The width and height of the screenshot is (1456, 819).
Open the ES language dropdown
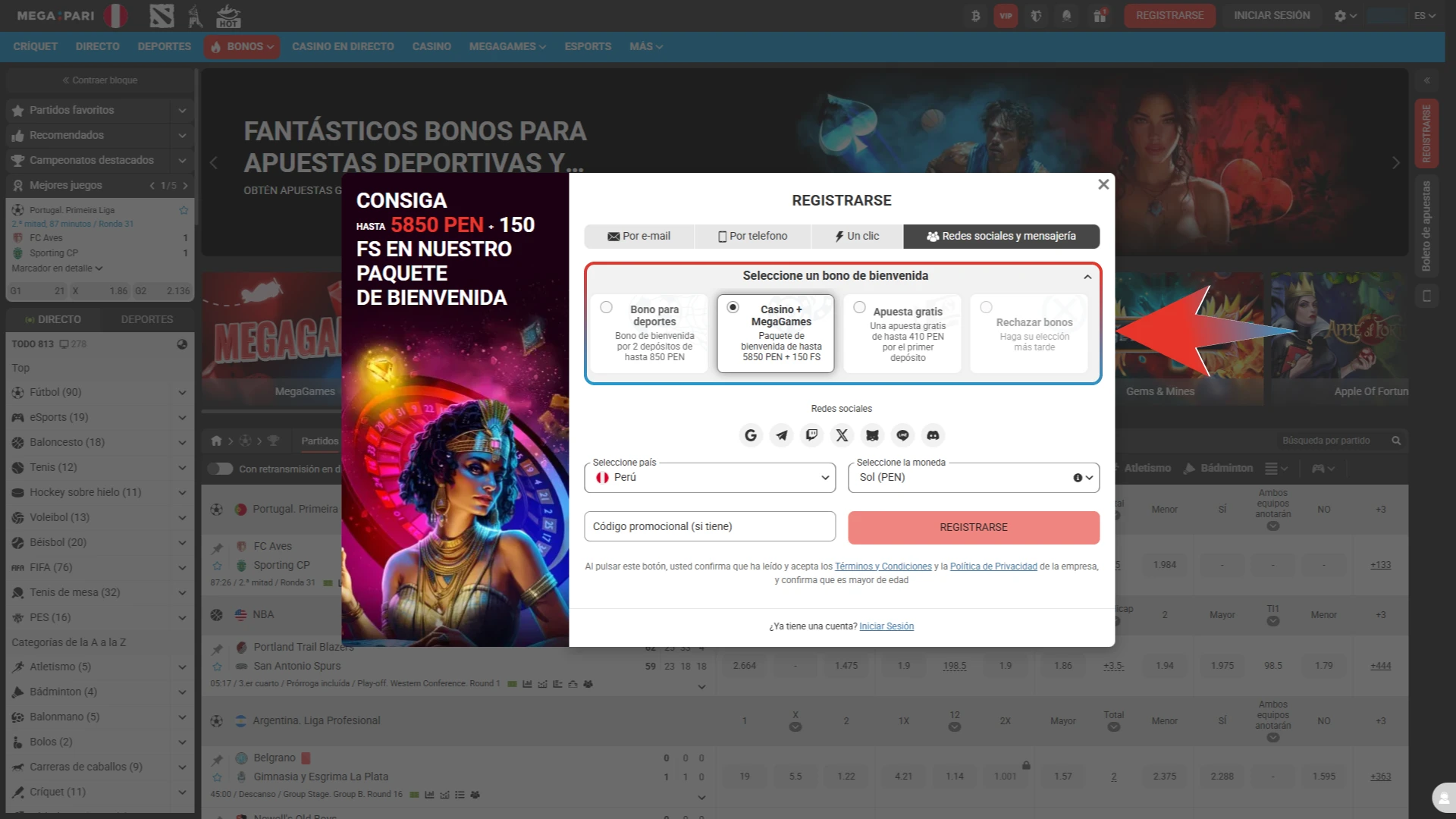tap(1425, 16)
